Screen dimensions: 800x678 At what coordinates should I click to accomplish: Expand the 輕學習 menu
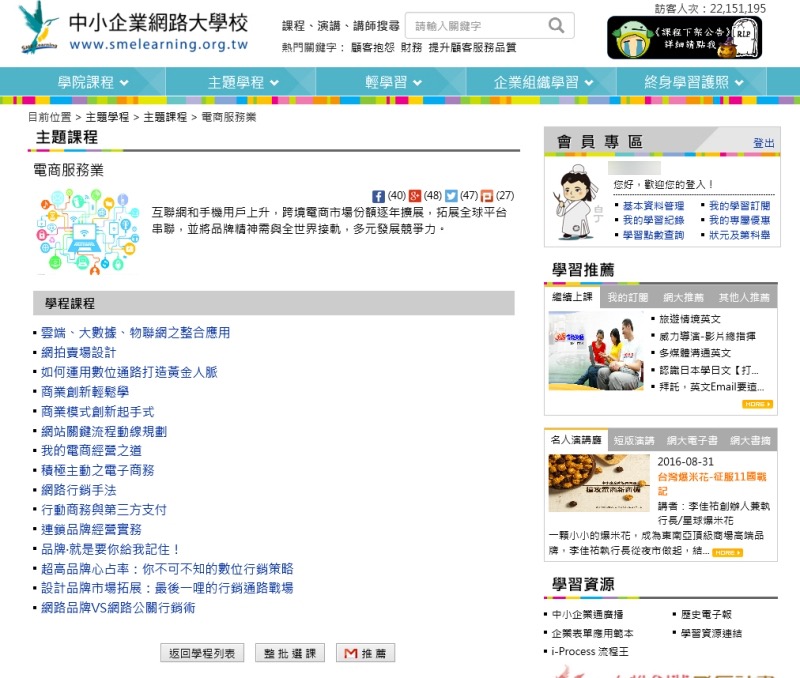393,82
